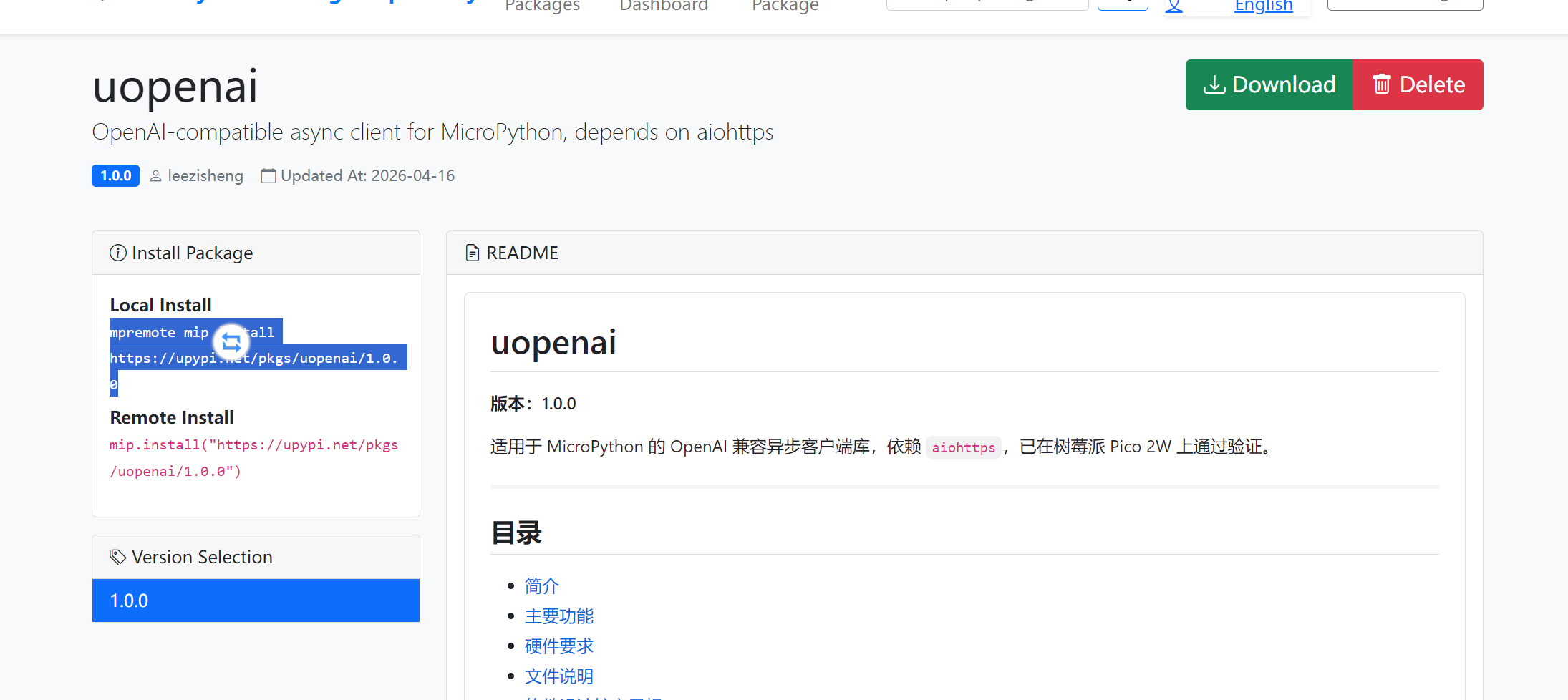Click the Remote Install heading
Viewport: 1568px width, 700px height.
172,418
